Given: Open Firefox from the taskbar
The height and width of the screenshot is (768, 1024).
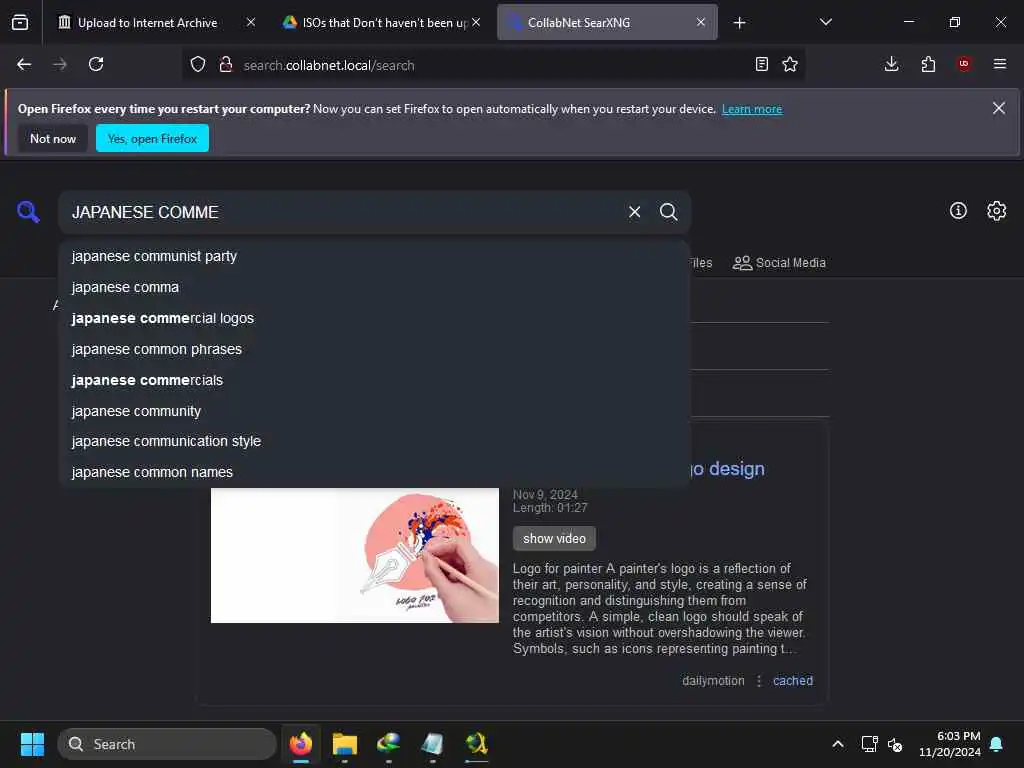Looking at the screenshot, I should (x=300, y=744).
